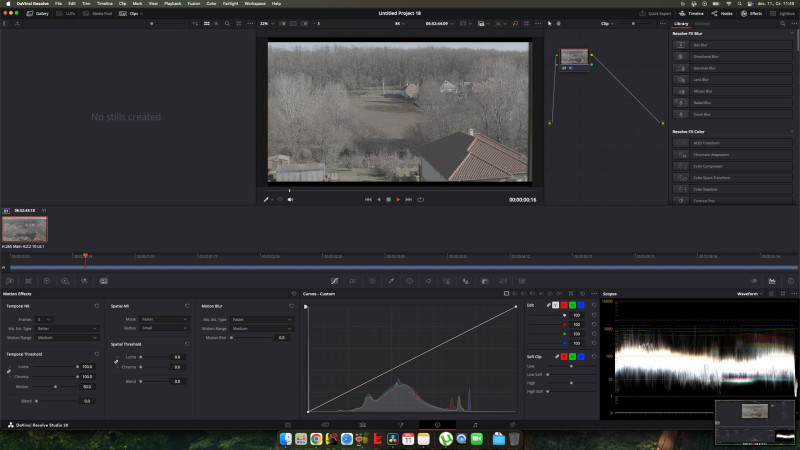Viewport: 800px width, 450px height.
Task: Select the Color Space Transform effect
Action: click(x=732, y=178)
